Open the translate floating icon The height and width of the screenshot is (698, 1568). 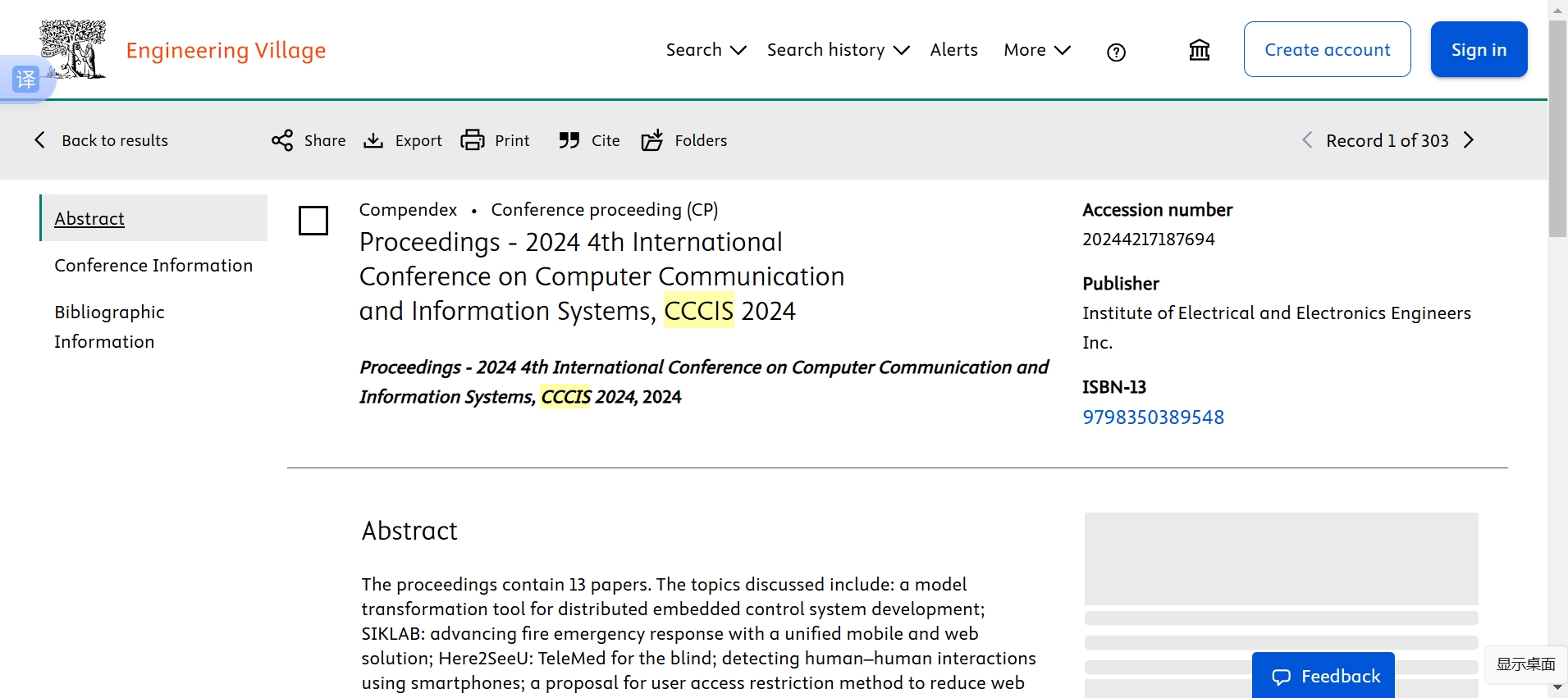(x=25, y=80)
